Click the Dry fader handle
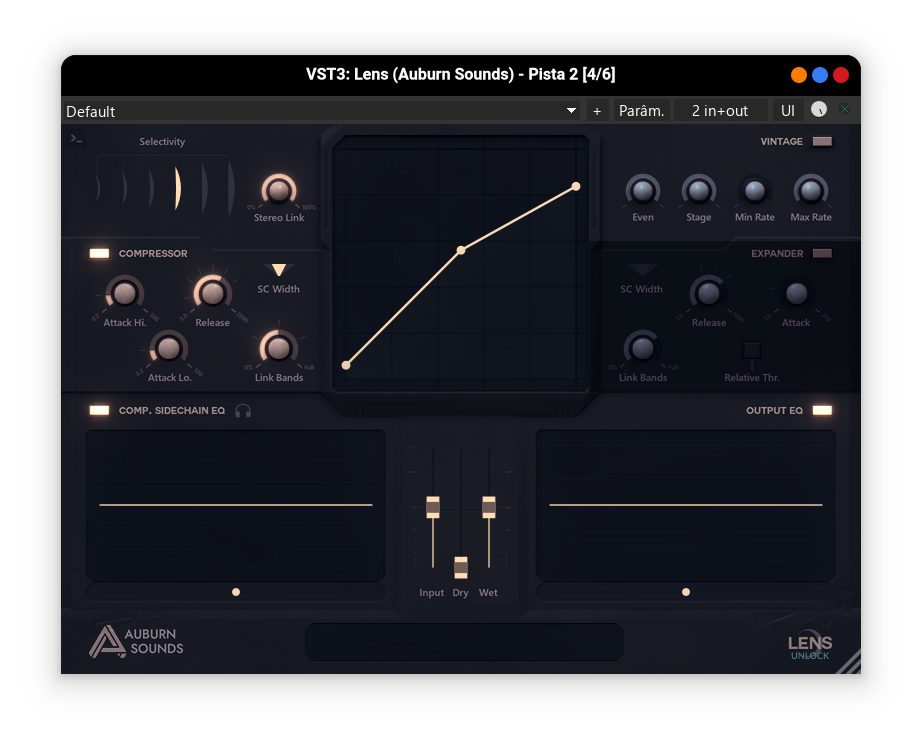Viewport: 922px width, 741px height. coord(460,567)
